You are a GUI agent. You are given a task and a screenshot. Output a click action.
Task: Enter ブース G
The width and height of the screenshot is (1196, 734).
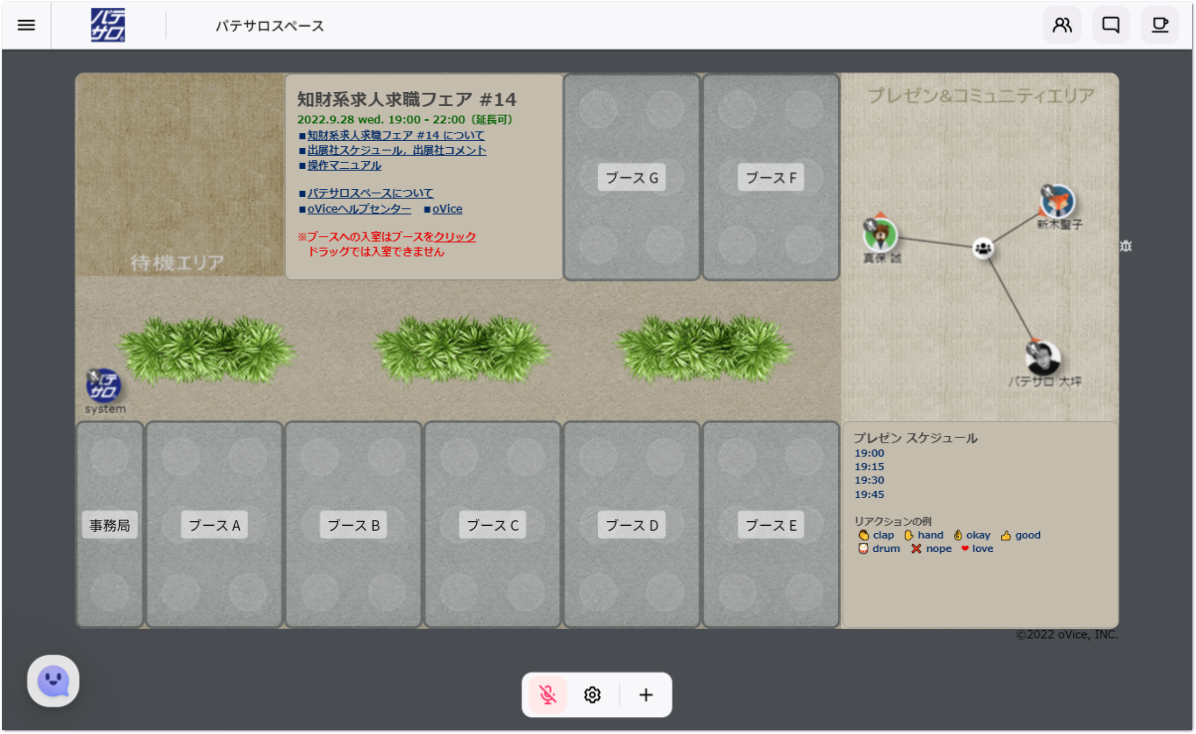tap(632, 178)
